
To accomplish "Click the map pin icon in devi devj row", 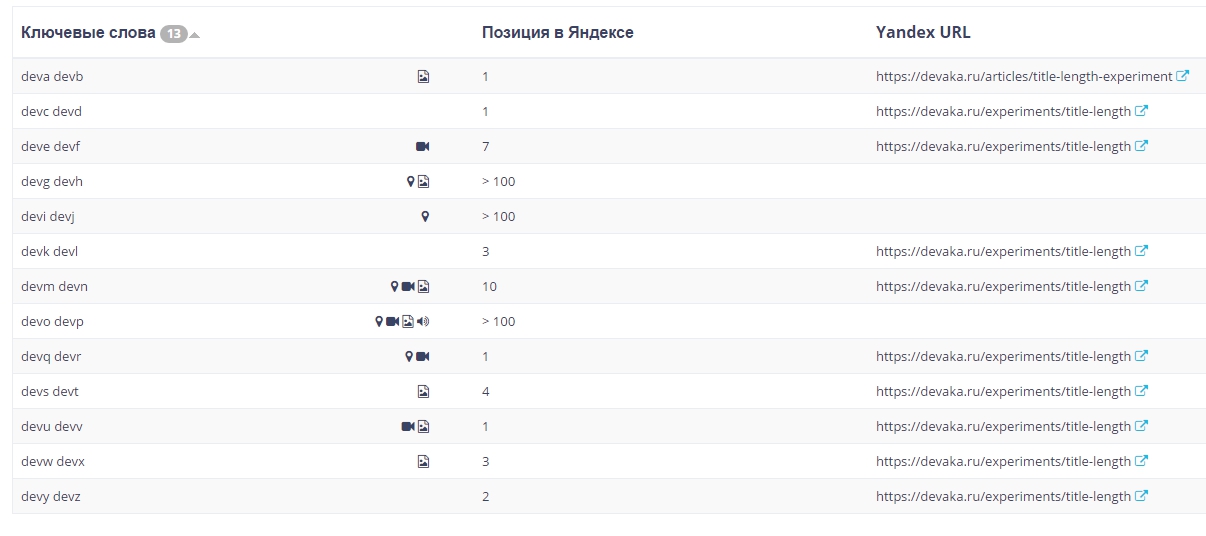I will click(424, 216).
